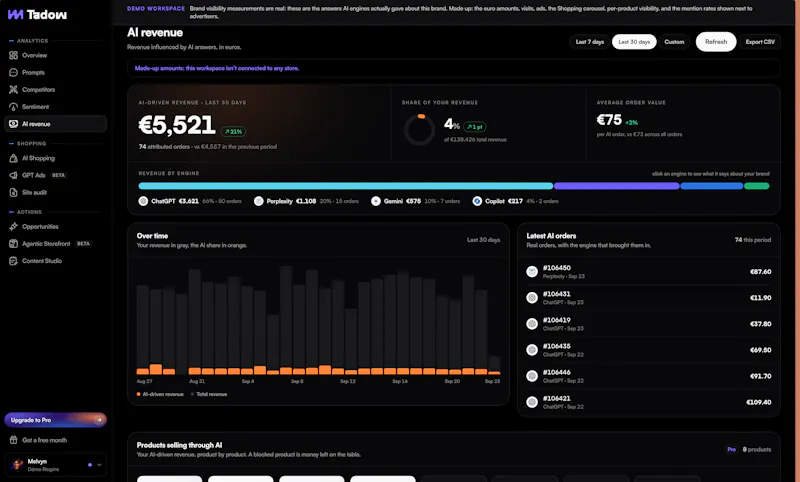Click the Refresh button

716,42
